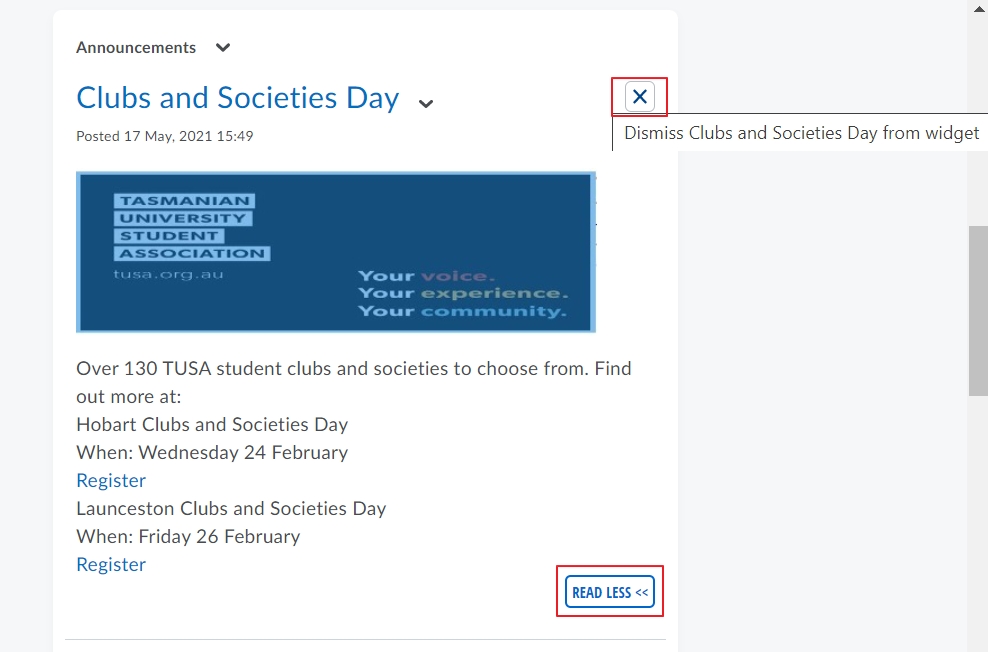The height and width of the screenshot is (652, 988).
Task: Open the Clubs and Societies Day announcement title
Action: [238, 98]
